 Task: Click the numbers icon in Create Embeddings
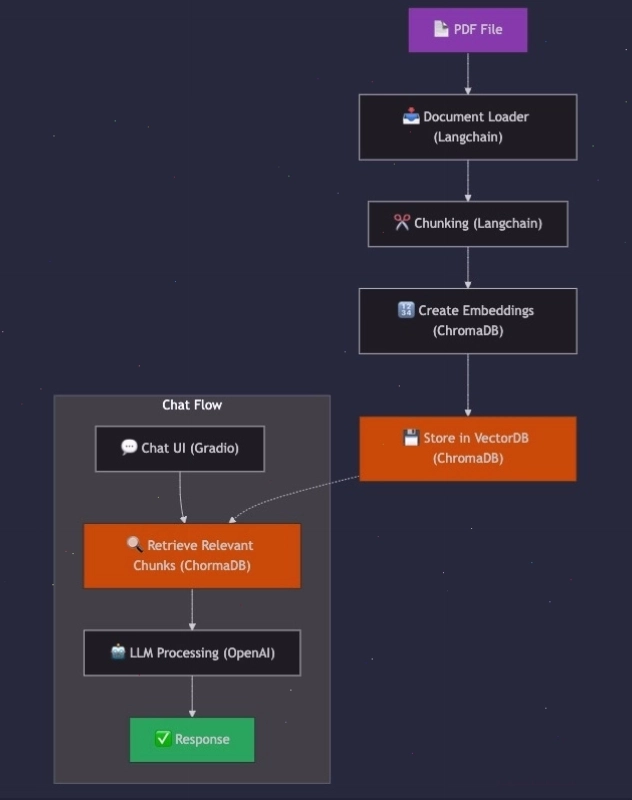406,310
